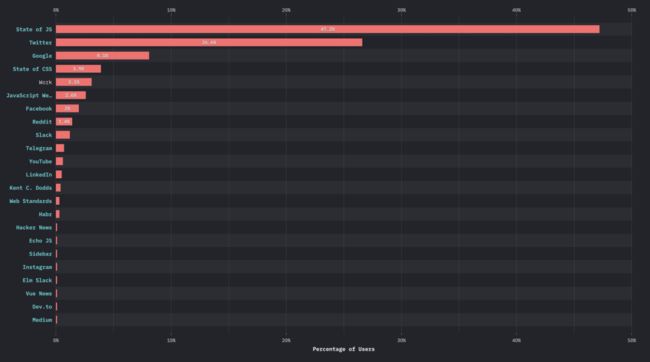Image resolution: width=650 pixels, height=362 pixels.
Task: Click the "Medium" row label
Action: [x=42, y=320]
